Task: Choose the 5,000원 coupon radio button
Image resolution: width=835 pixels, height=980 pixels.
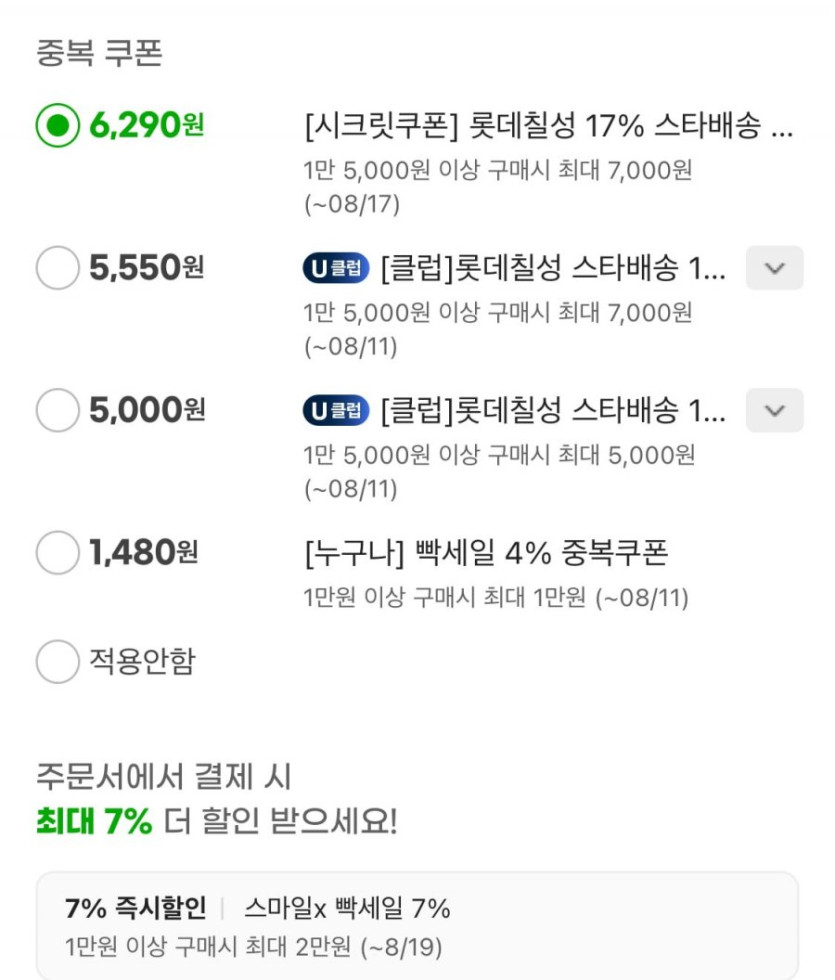Action: [x=57, y=411]
